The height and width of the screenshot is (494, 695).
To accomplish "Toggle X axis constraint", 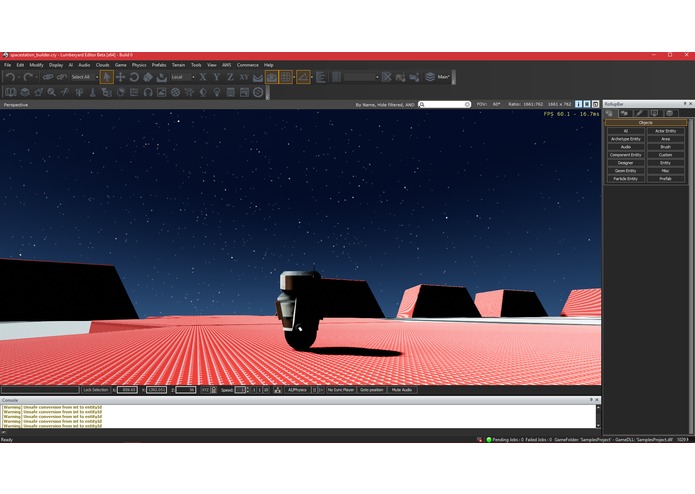I will click(x=203, y=77).
